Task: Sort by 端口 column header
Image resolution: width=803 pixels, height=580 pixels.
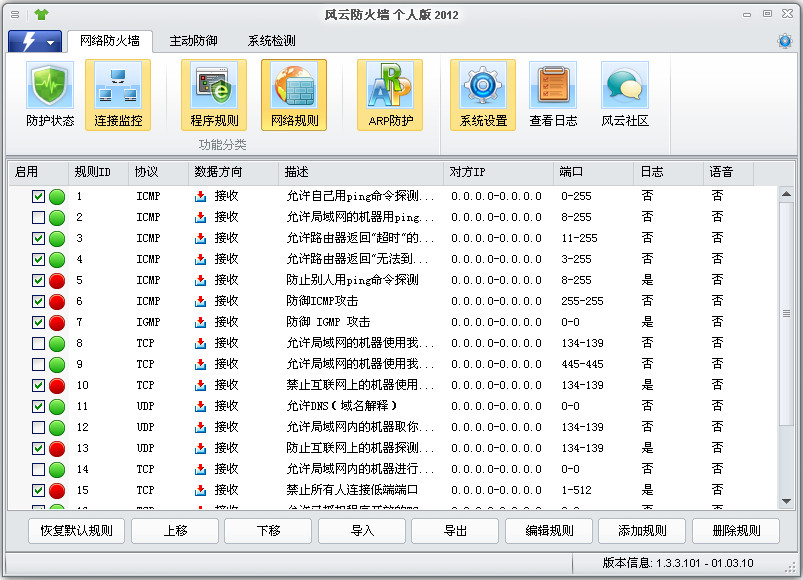Action: 594,172
